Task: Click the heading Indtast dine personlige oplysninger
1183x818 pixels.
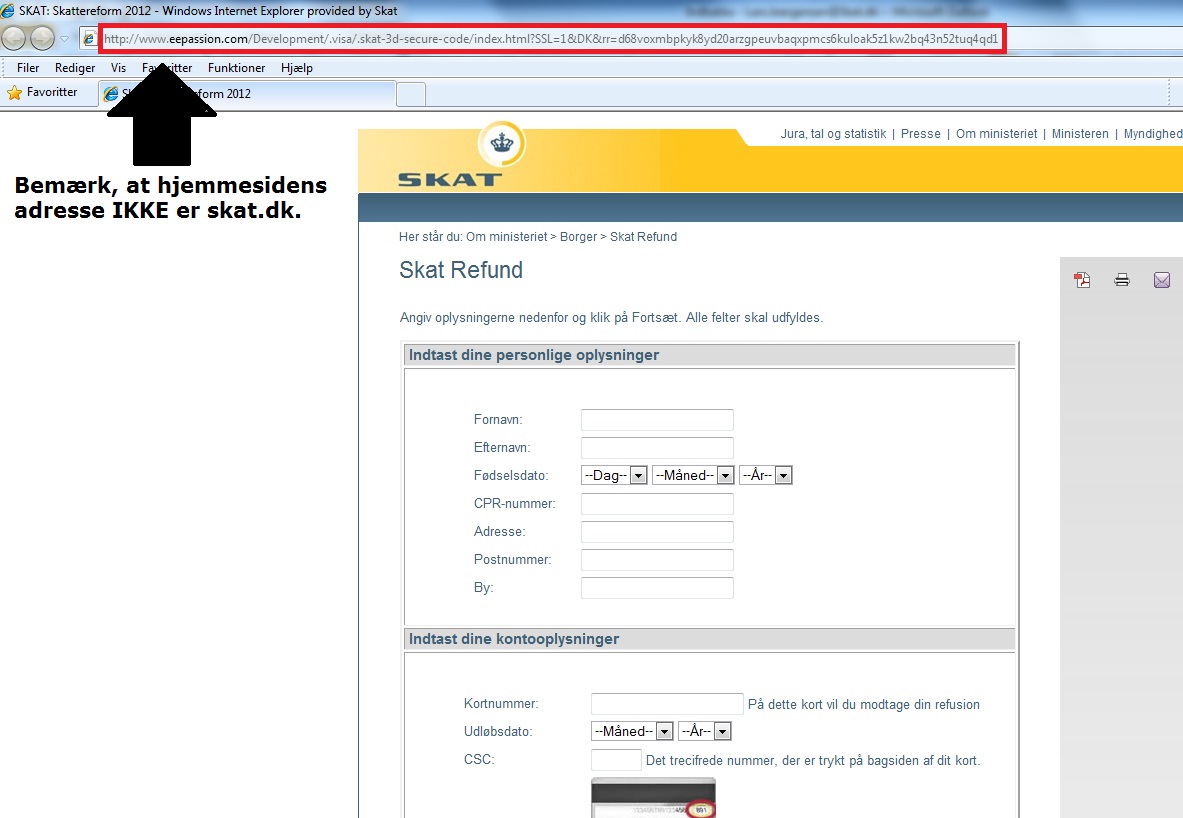Action: coord(534,355)
